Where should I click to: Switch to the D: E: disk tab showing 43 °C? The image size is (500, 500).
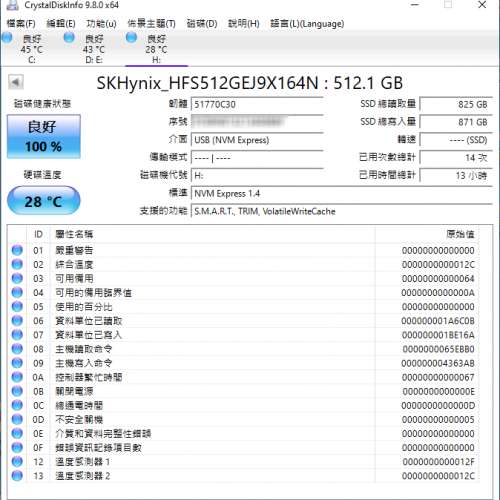pos(94,49)
